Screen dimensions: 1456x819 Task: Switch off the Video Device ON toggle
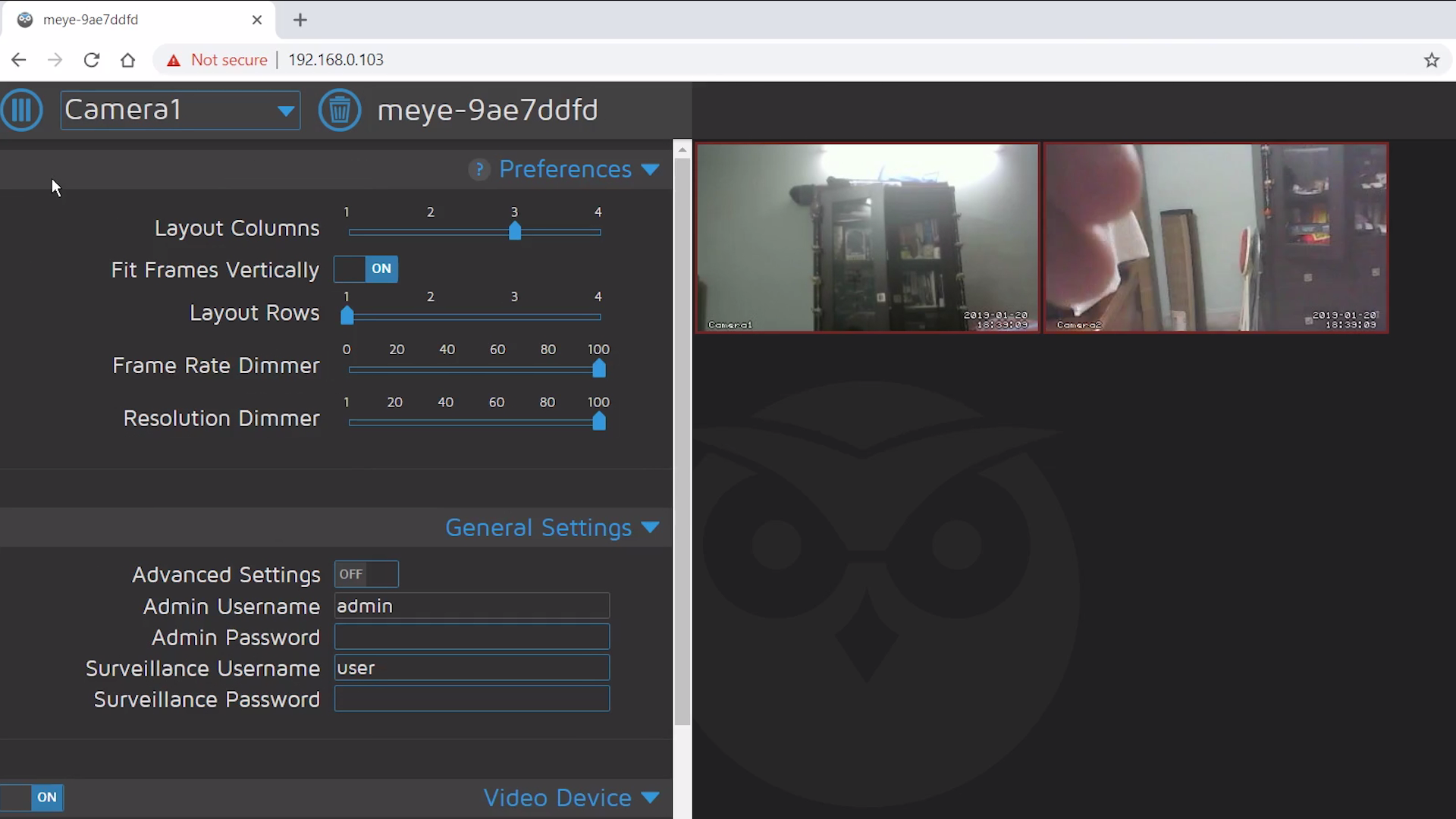point(33,797)
